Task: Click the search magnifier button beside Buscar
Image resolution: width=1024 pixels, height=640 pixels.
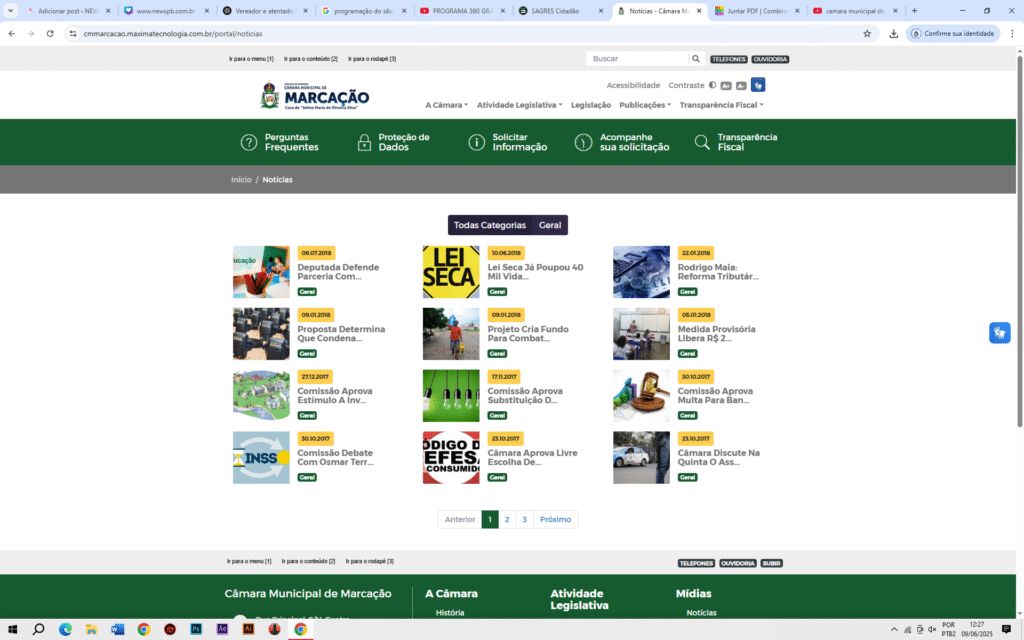Action: point(696,59)
